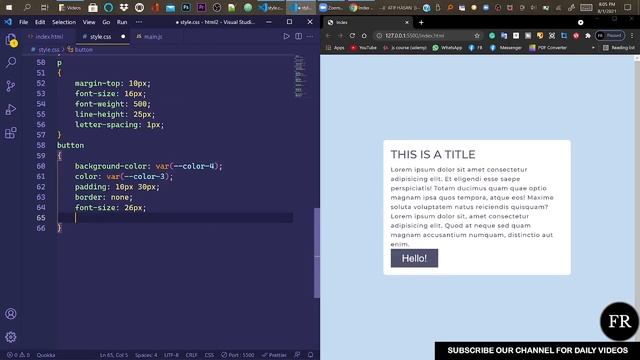
Task: Change language mode CSS in status bar
Action: tap(209, 355)
